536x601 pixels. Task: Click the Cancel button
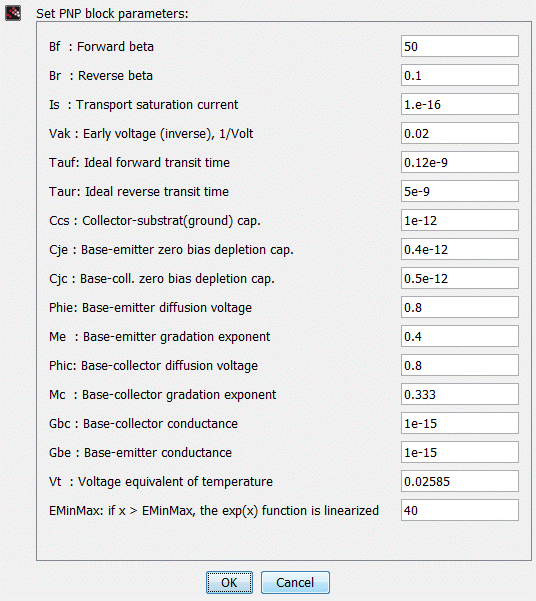pyautogui.click(x=295, y=582)
